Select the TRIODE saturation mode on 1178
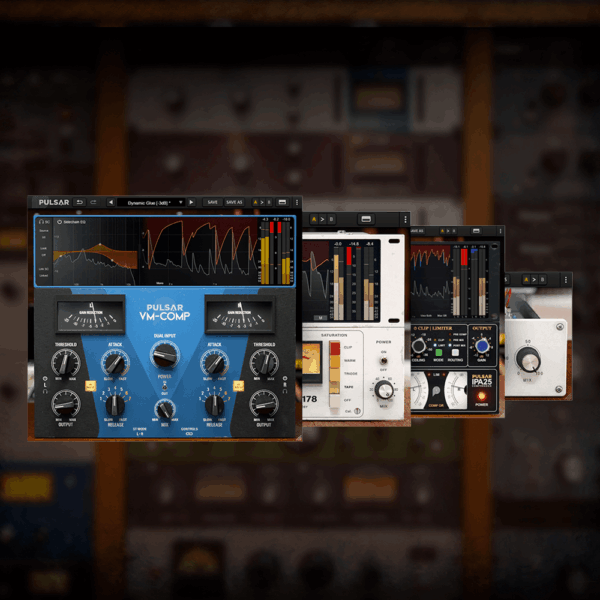Image resolution: width=600 pixels, height=600 pixels. tap(335, 374)
